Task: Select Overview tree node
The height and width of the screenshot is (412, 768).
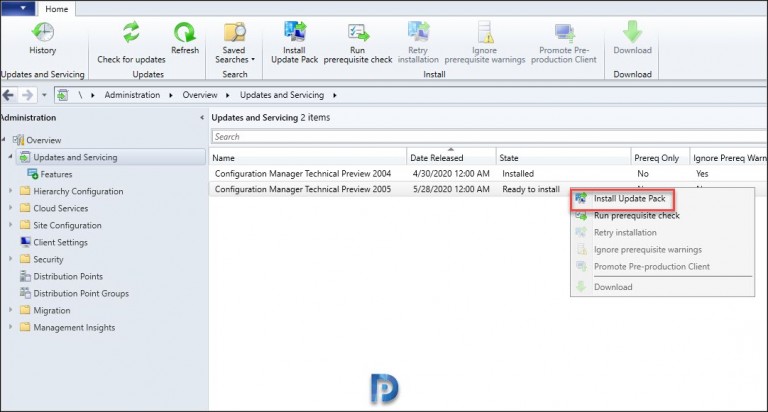Action: click(44, 140)
